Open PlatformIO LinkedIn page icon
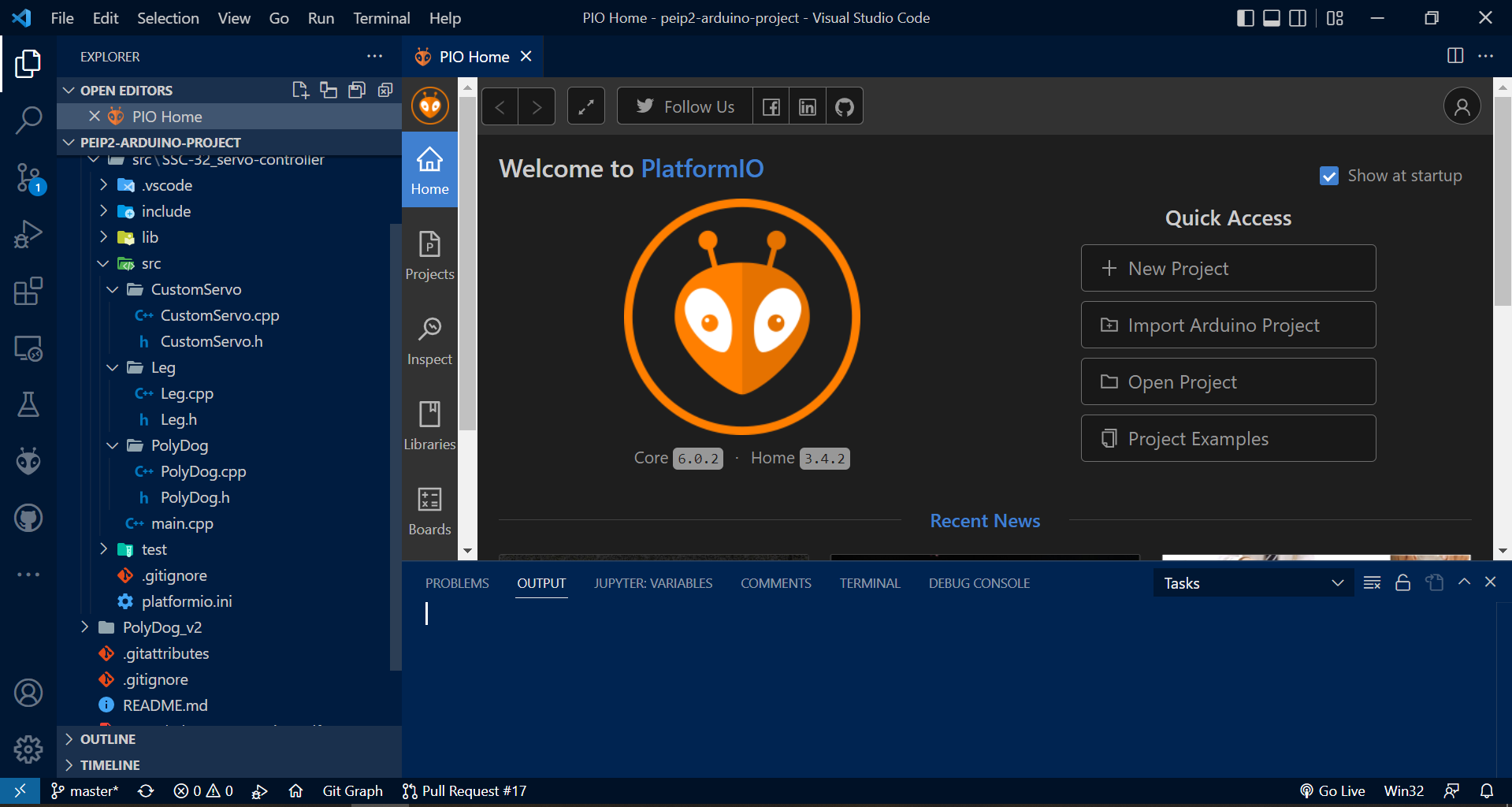Viewport: 1512px width, 807px height. [808, 106]
